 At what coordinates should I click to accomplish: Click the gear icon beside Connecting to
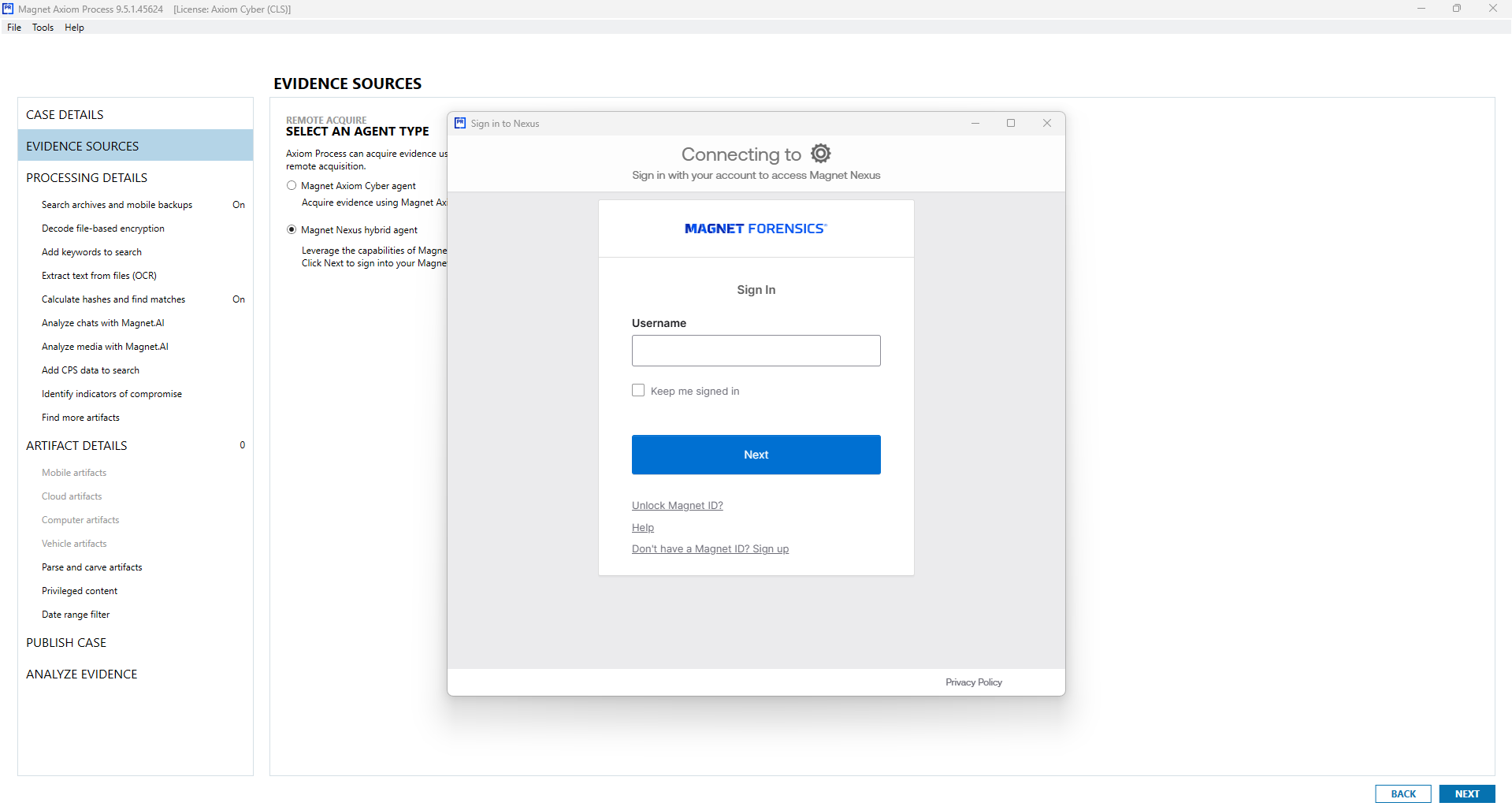[820, 154]
